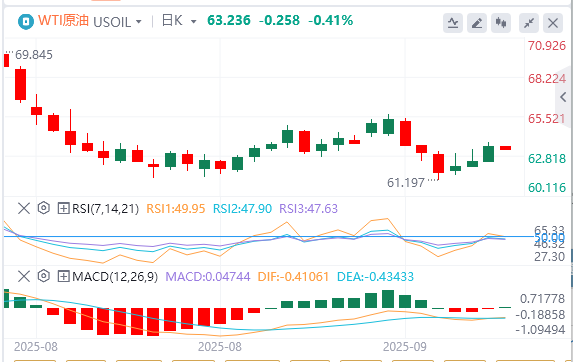Click the RSI(7,14,21) indicator label
The image size is (573, 362).
pos(106,209)
